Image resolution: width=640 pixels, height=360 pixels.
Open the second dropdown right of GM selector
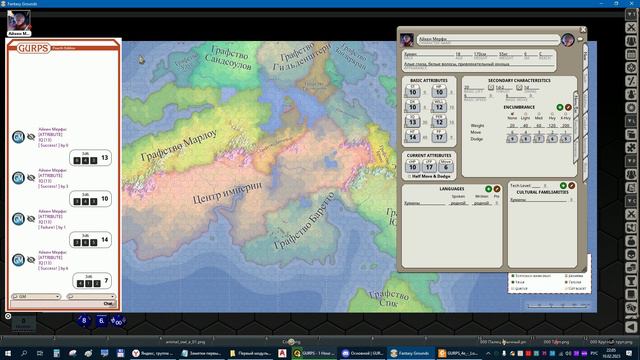point(91,296)
